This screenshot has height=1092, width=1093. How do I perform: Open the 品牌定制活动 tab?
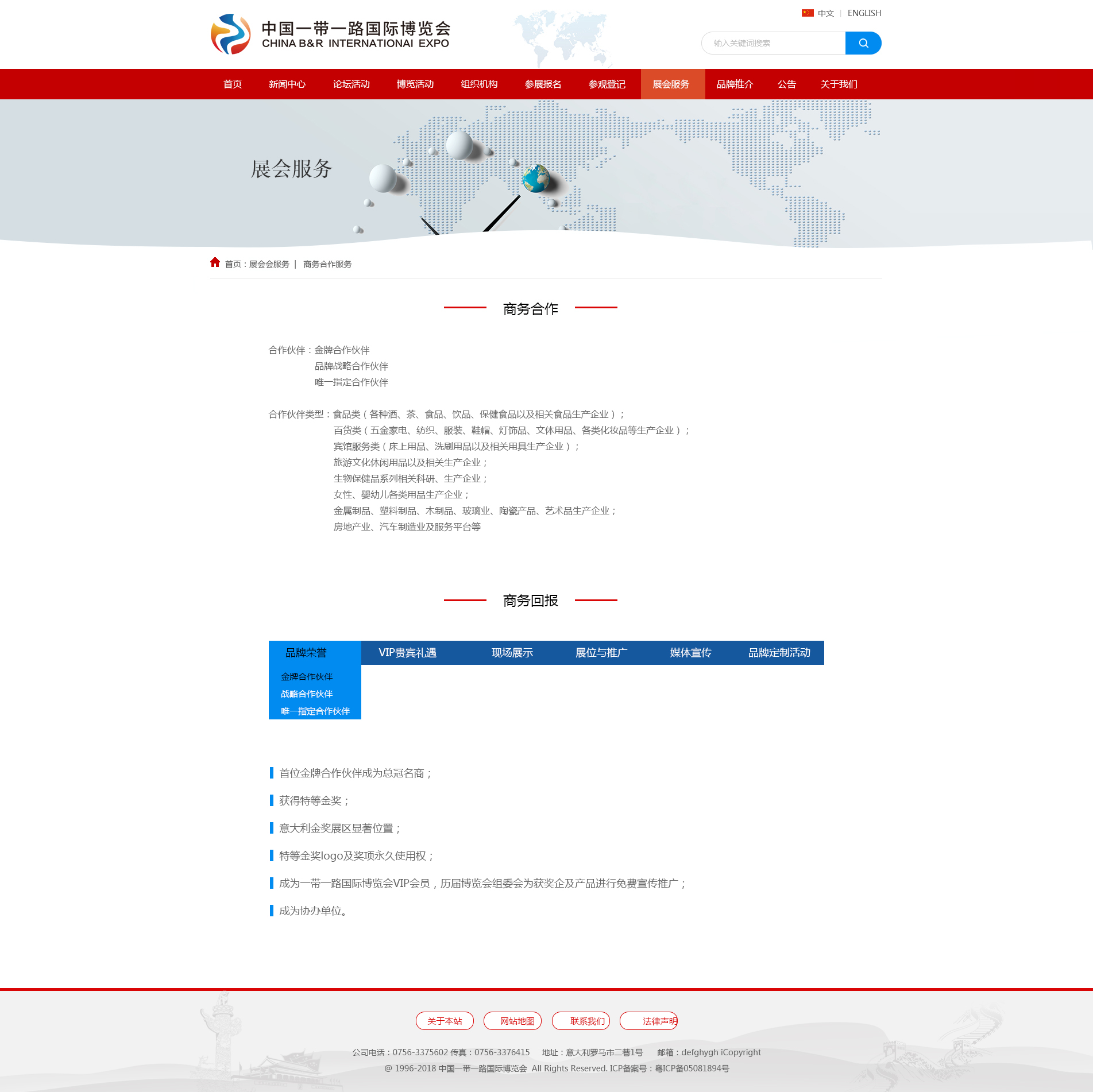779,652
